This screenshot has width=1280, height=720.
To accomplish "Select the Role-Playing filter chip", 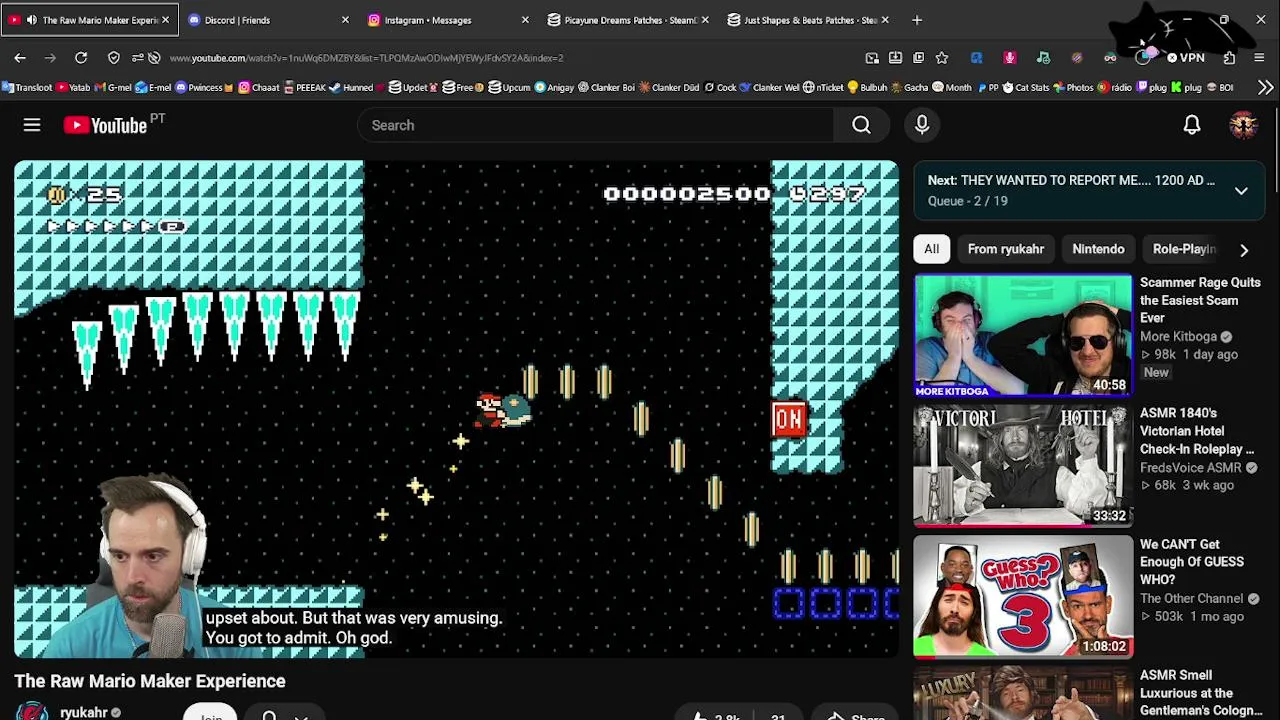I will [1184, 249].
